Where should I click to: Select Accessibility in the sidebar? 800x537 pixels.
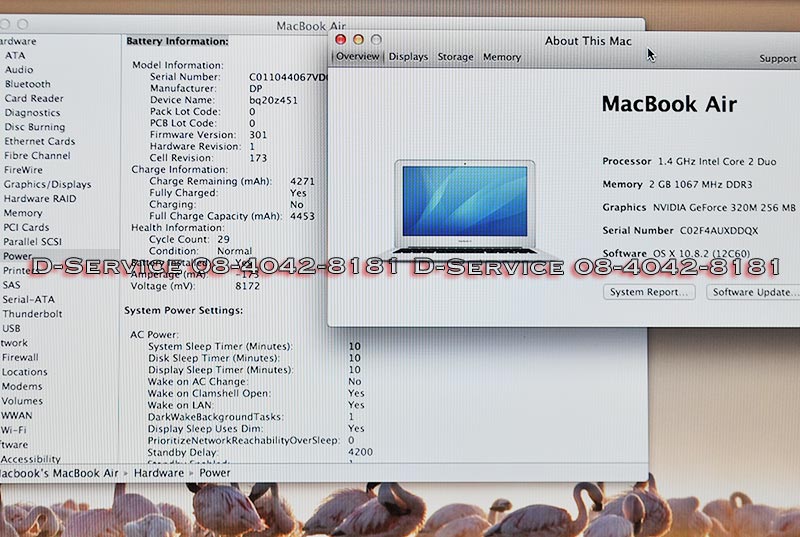pyautogui.click(x=31, y=458)
